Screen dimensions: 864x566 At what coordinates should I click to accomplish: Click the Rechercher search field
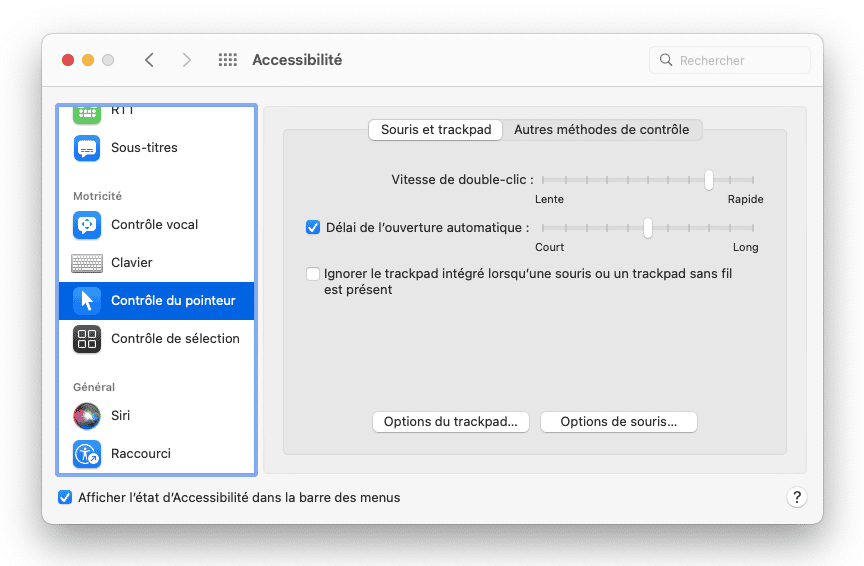click(740, 60)
